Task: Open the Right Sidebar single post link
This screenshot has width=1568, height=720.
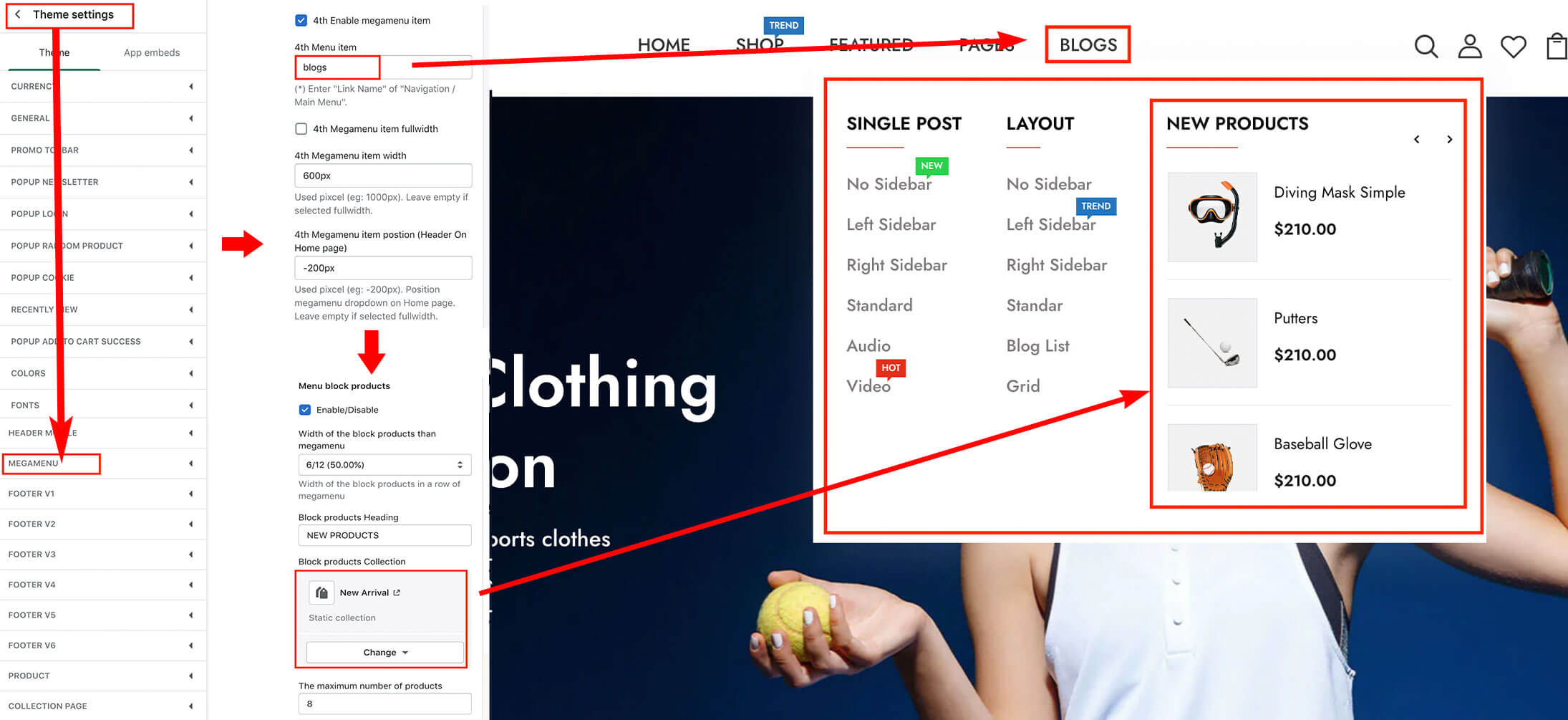Action: (896, 265)
